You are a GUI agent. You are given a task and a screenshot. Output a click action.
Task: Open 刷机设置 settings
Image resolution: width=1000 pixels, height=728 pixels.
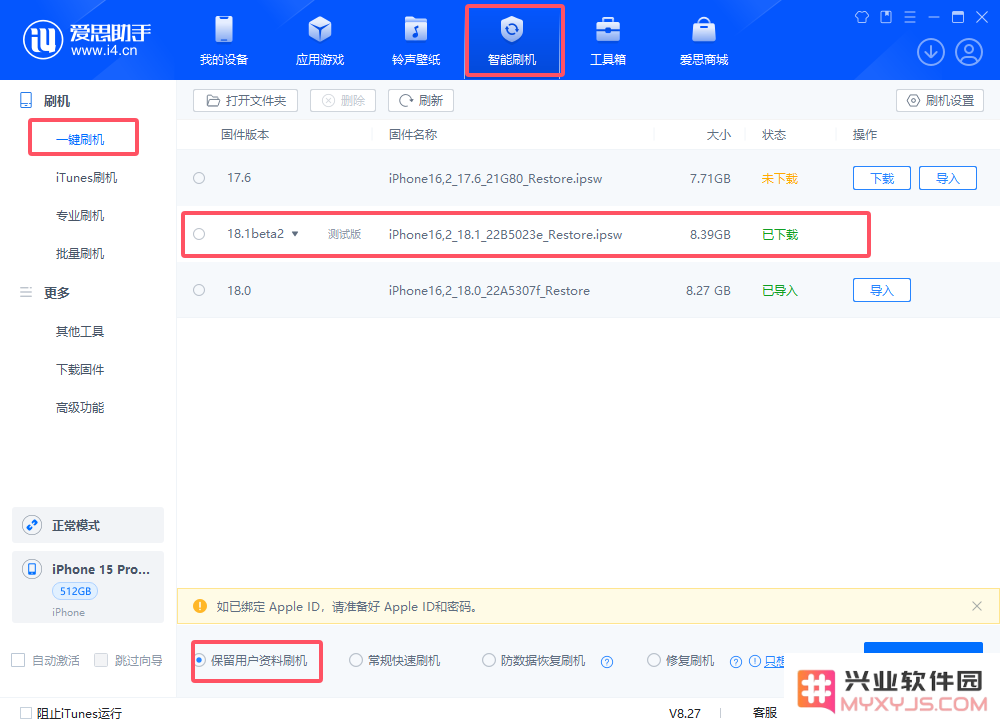pyautogui.click(x=940, y=101)
